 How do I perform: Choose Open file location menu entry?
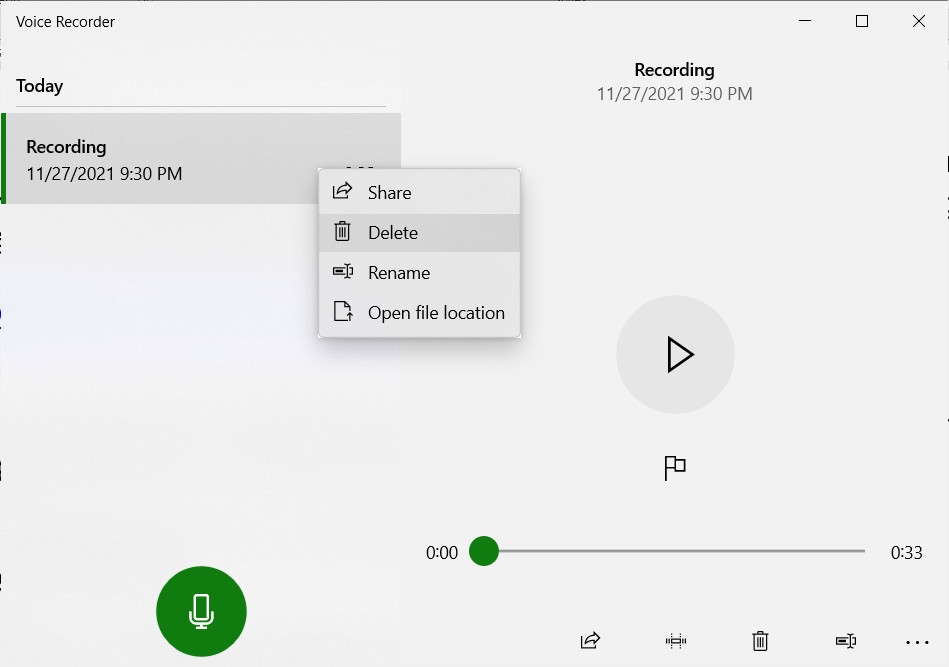[x=419, y=312]
